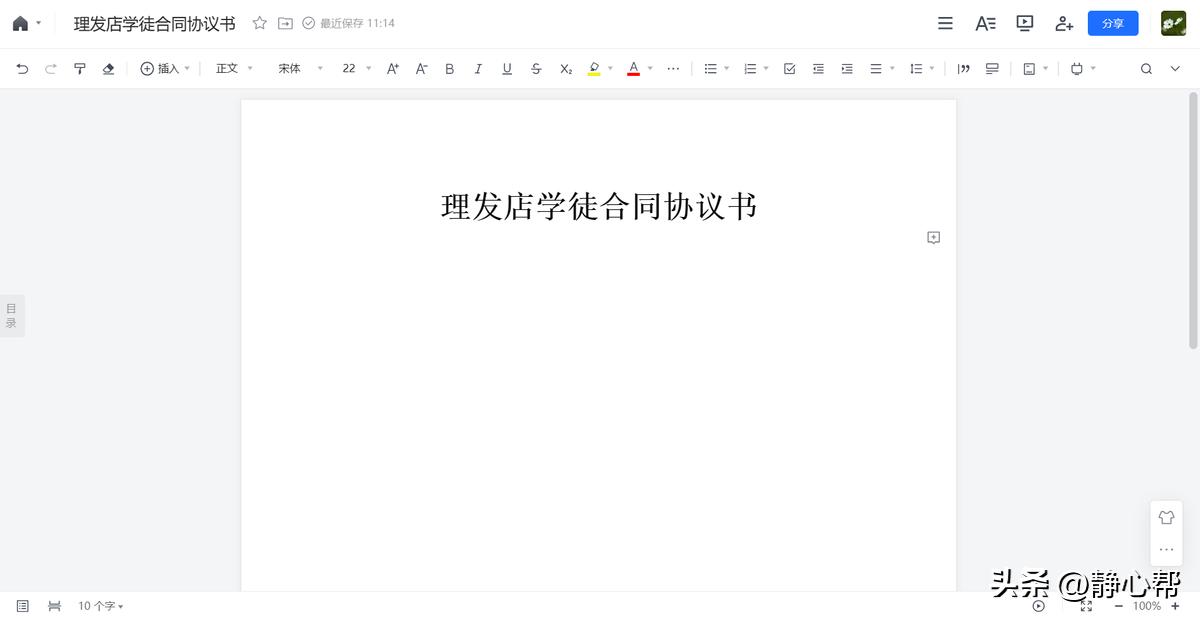Select the format painter tool
This screenshot has width=1200, height=618.
click(x=79, y=68)
